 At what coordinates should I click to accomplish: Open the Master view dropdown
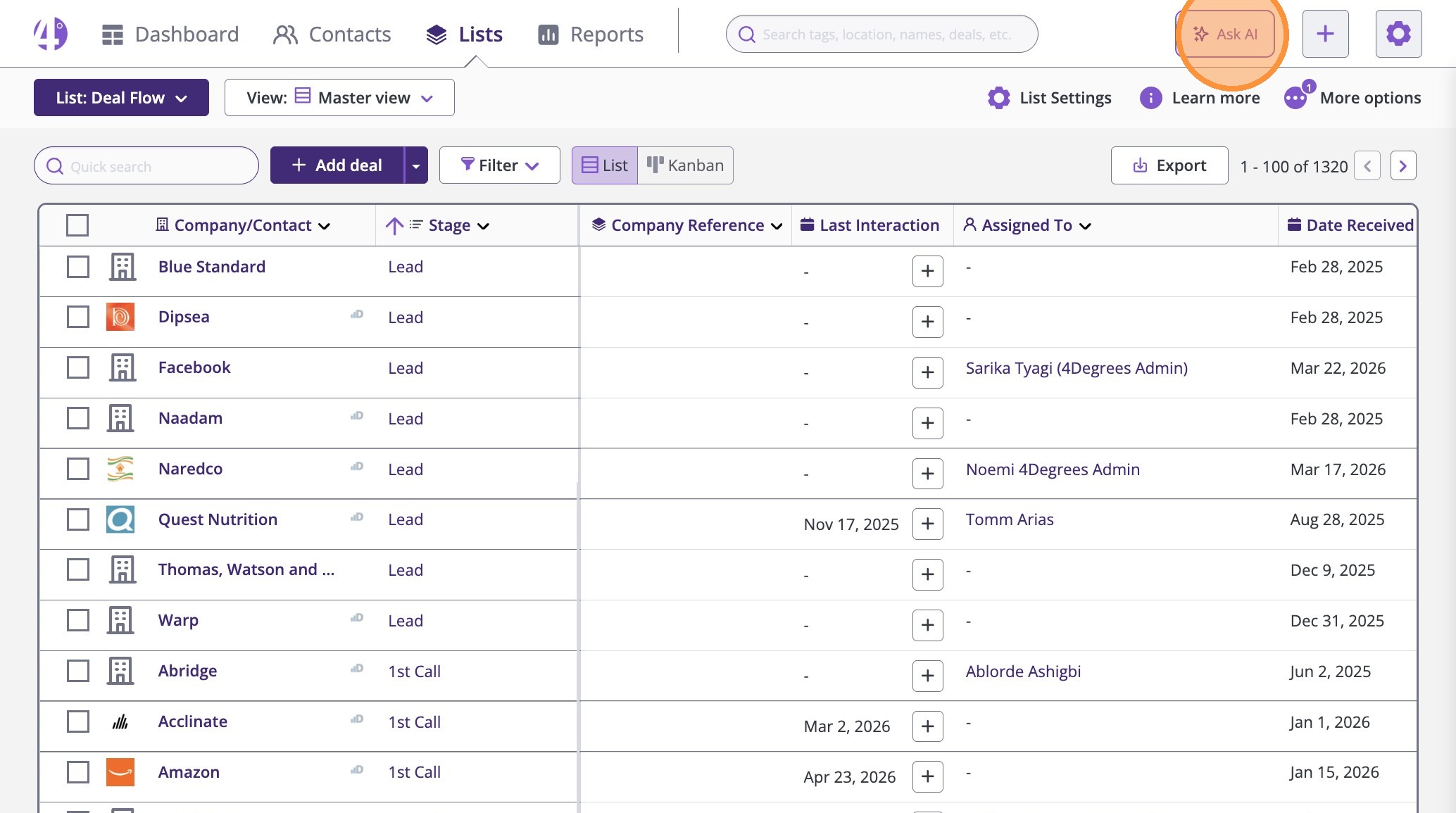tap(339, 98)
